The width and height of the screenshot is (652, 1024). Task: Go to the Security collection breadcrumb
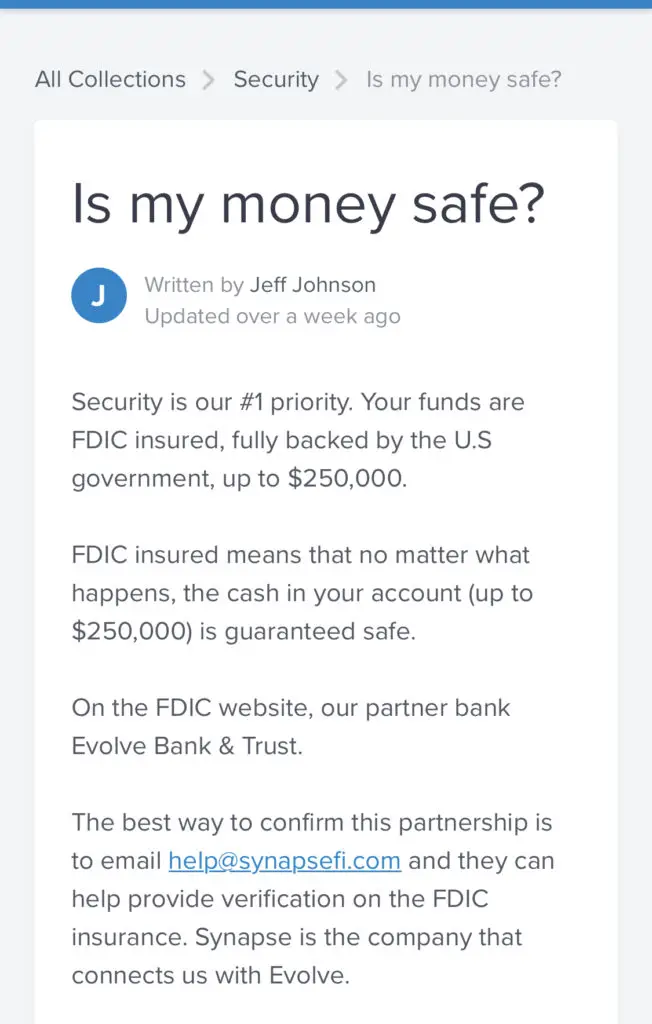276,80
